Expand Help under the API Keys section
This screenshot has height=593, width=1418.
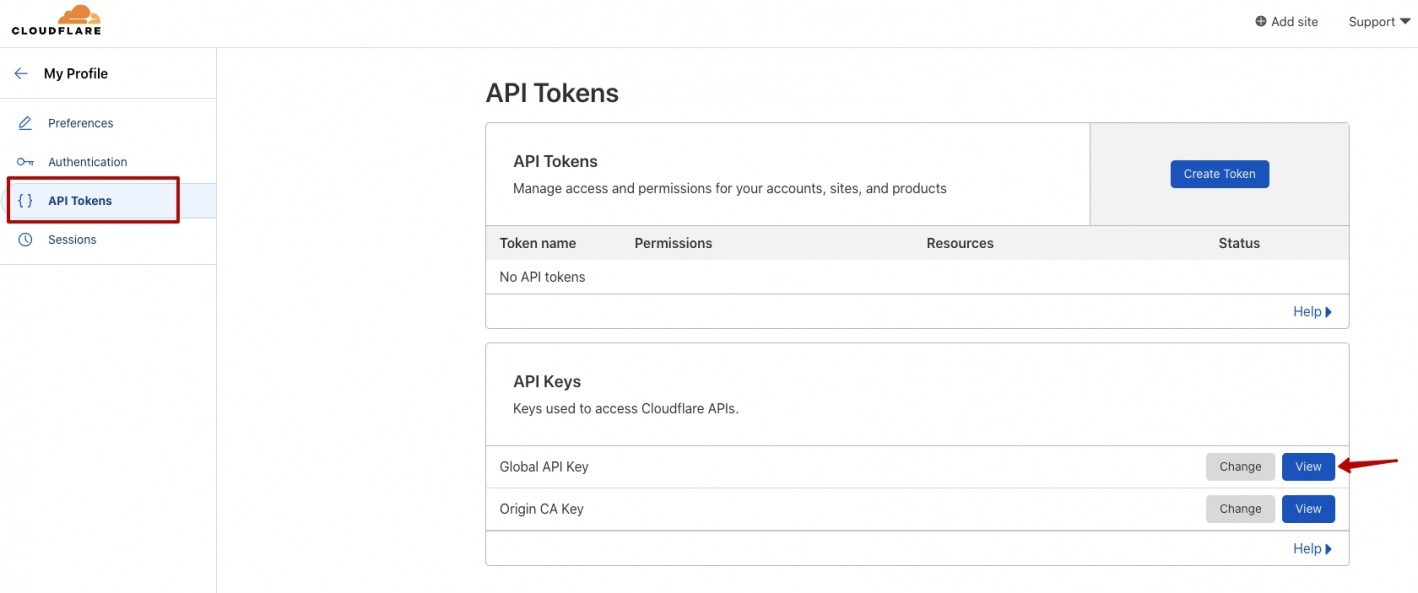1312,549
